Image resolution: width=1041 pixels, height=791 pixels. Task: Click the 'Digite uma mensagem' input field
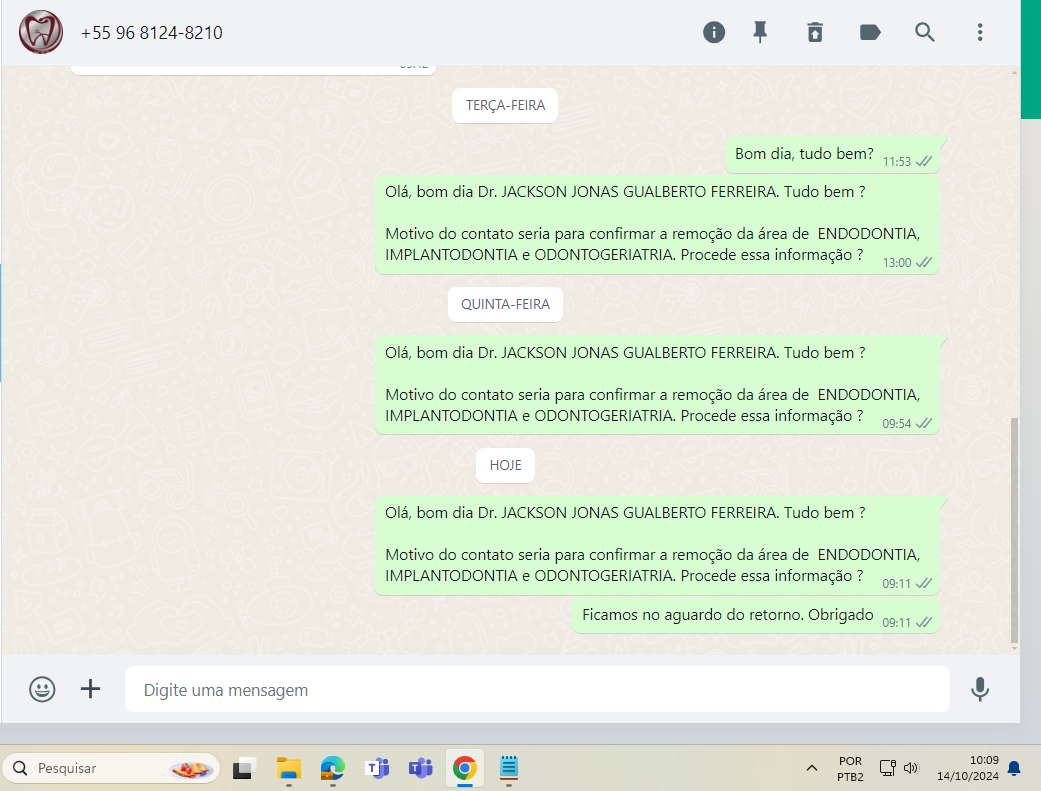tap(536, 690)
